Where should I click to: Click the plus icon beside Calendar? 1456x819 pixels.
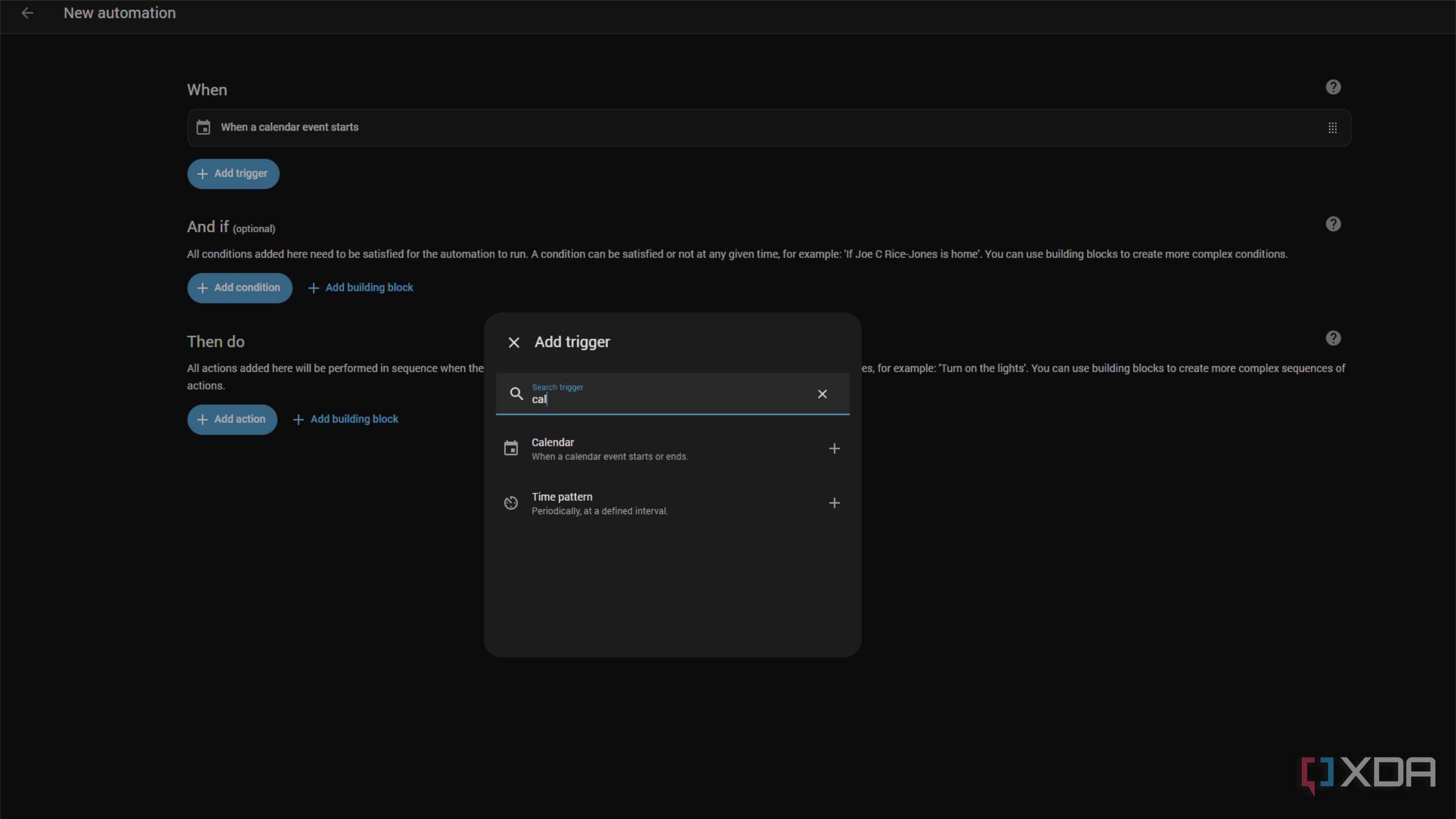[x=834, y=449]
